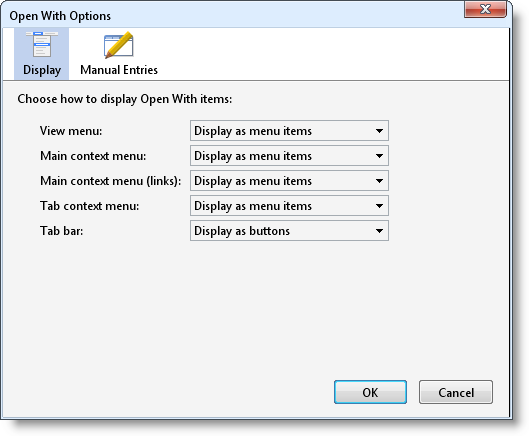Click the 'View menu:' label

[x=71, y=131]
